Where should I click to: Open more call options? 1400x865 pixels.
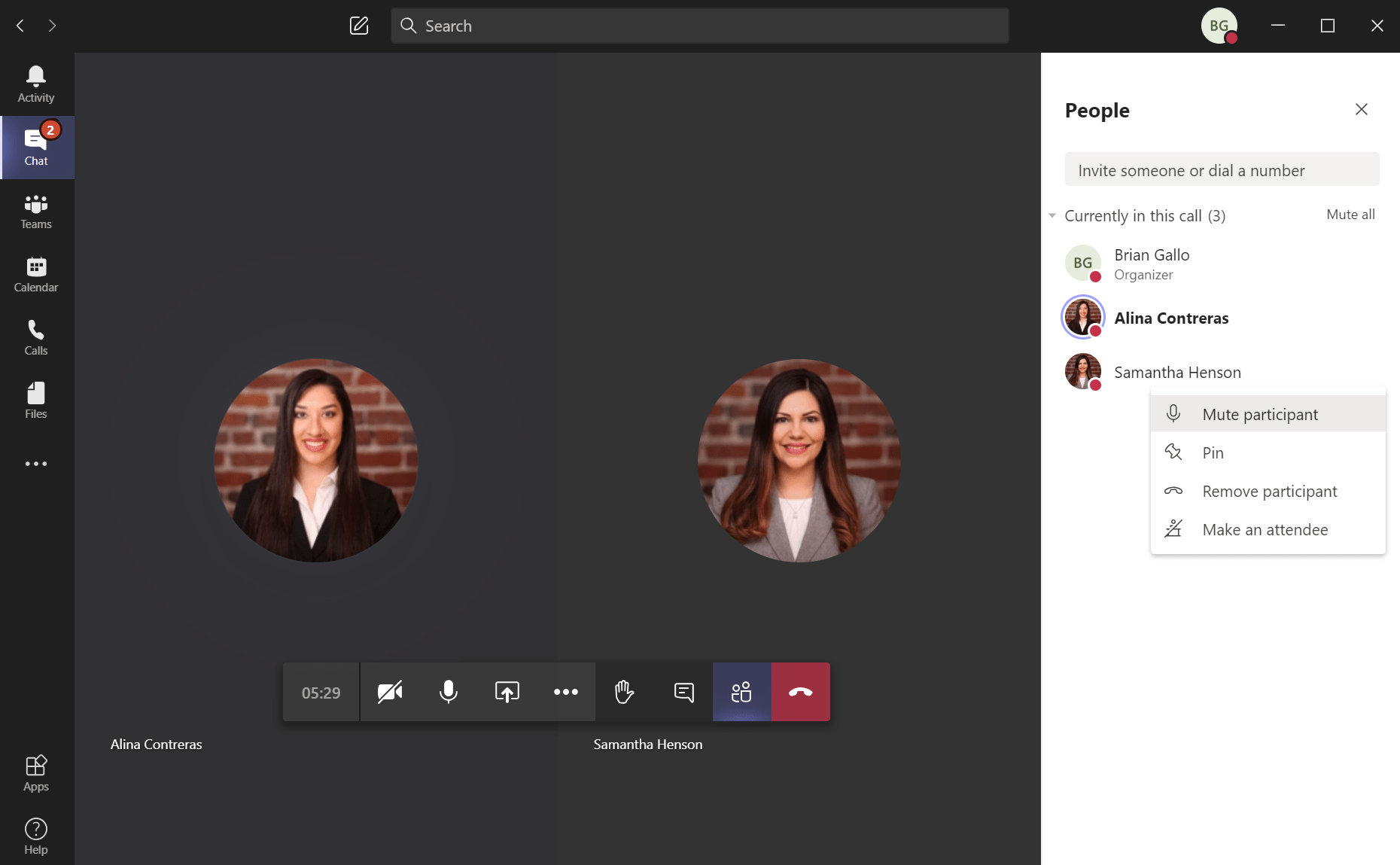pos(566,692)
